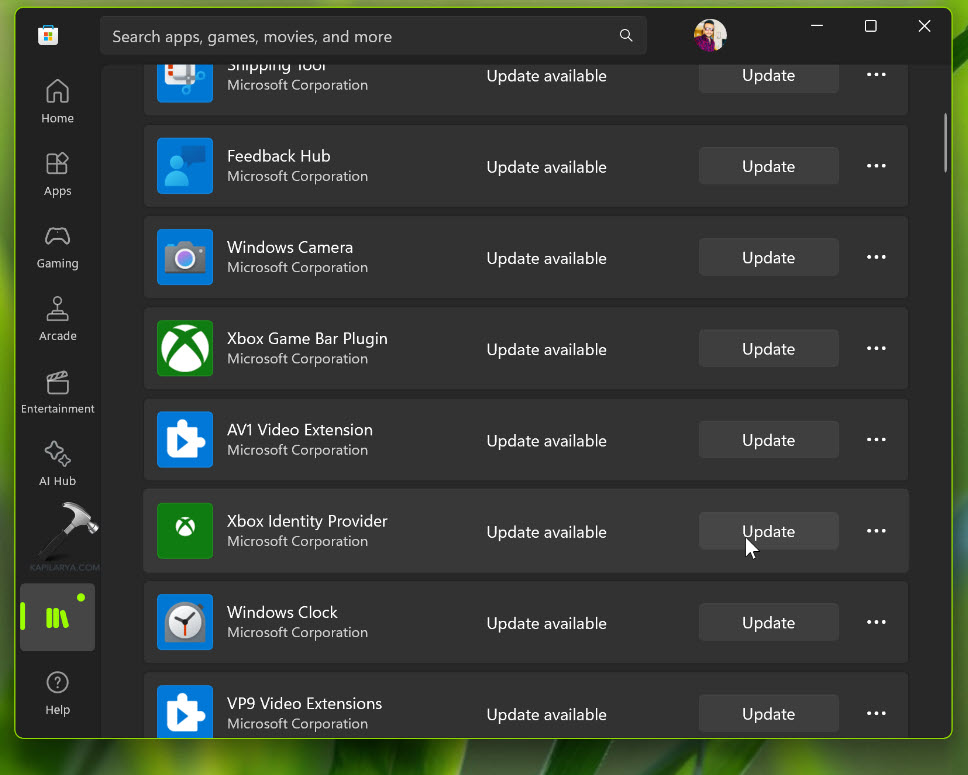
Task: Open more options for Windows Camera
Action: [876, 257]
